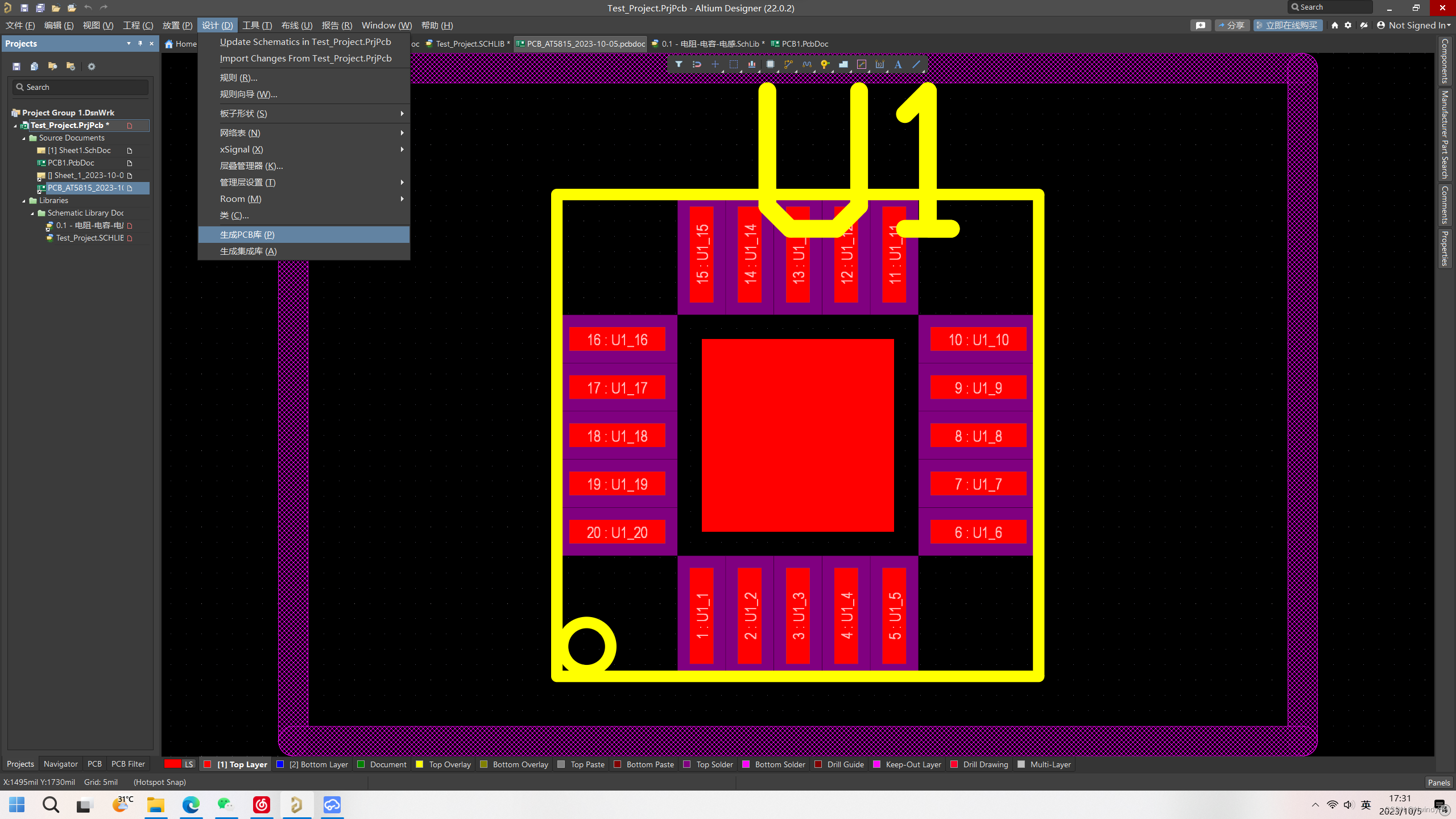
Task: Toggle the LS layer set button
Action: [x=188, y=764]
